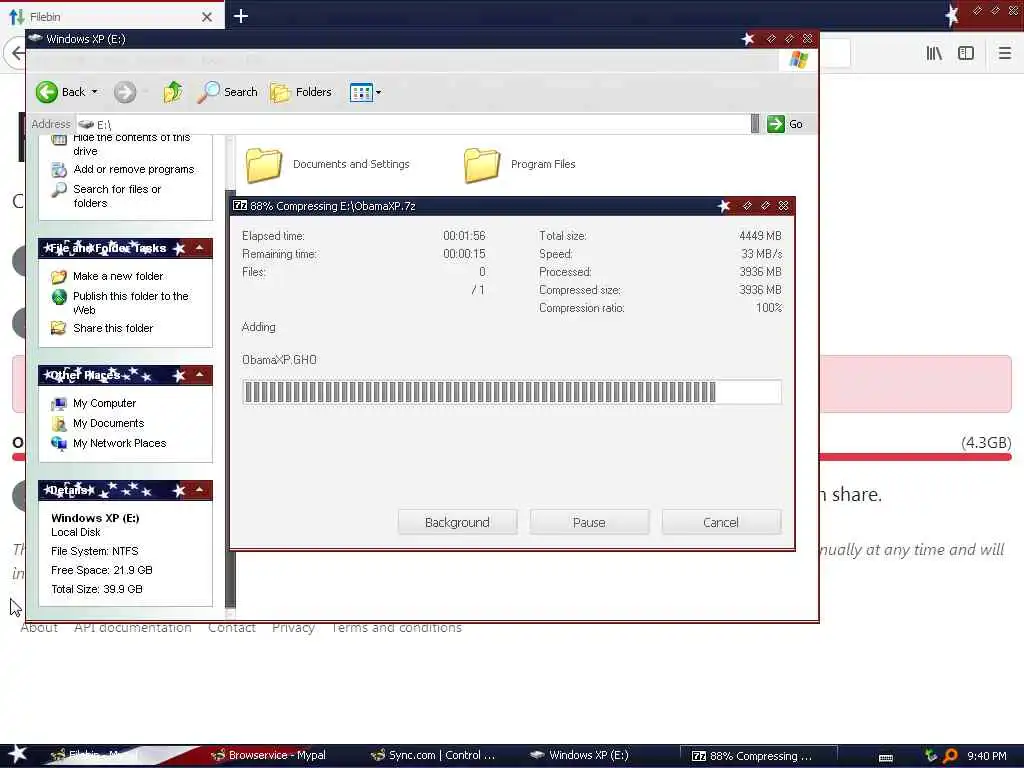1024x768 pixels.
Task: Click the E:\ address bar field
Action: pos(413,124)
